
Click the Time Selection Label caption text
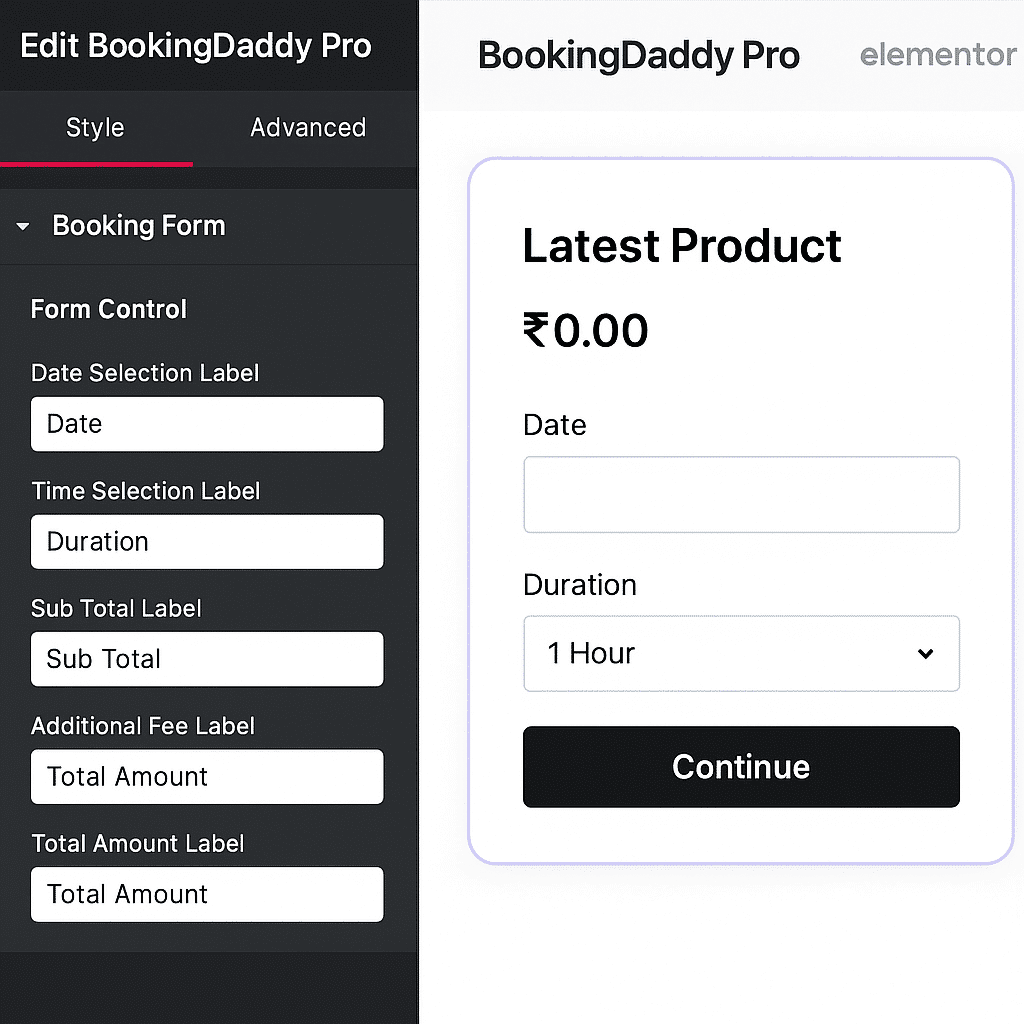click(x=145, y=491)
